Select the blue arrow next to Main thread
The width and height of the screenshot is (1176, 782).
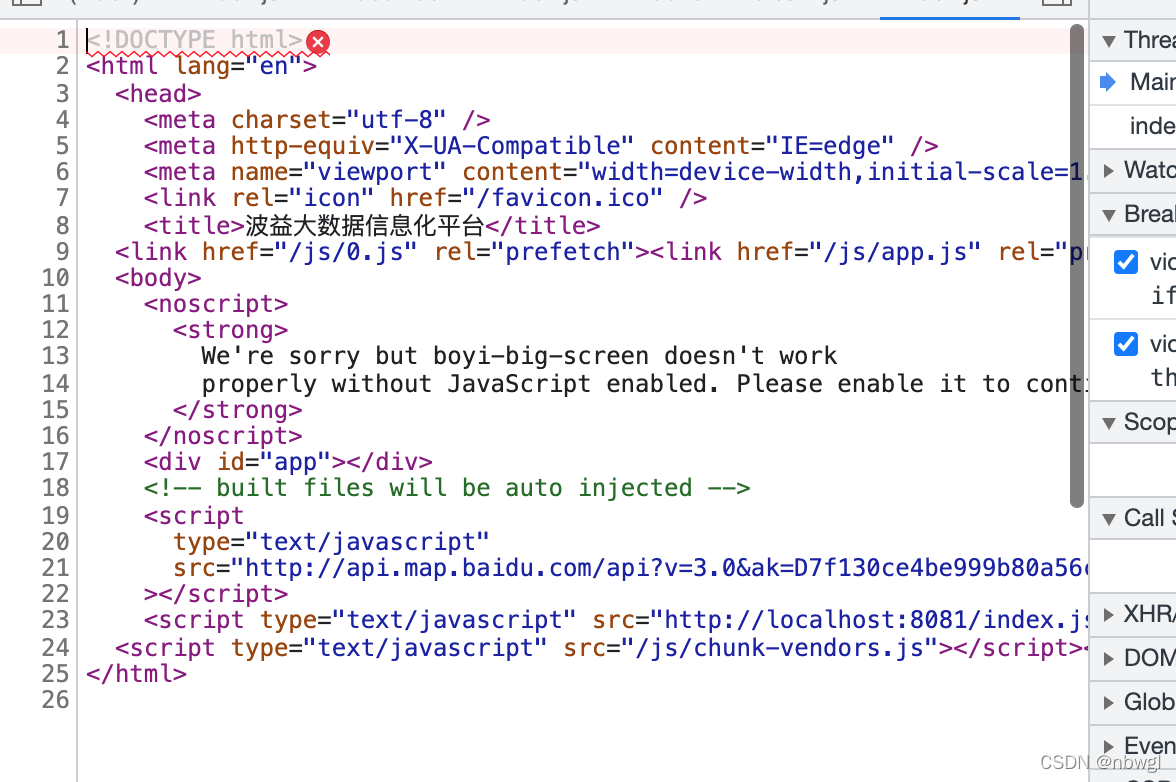pyautogui.click(x=1108, y=82)
